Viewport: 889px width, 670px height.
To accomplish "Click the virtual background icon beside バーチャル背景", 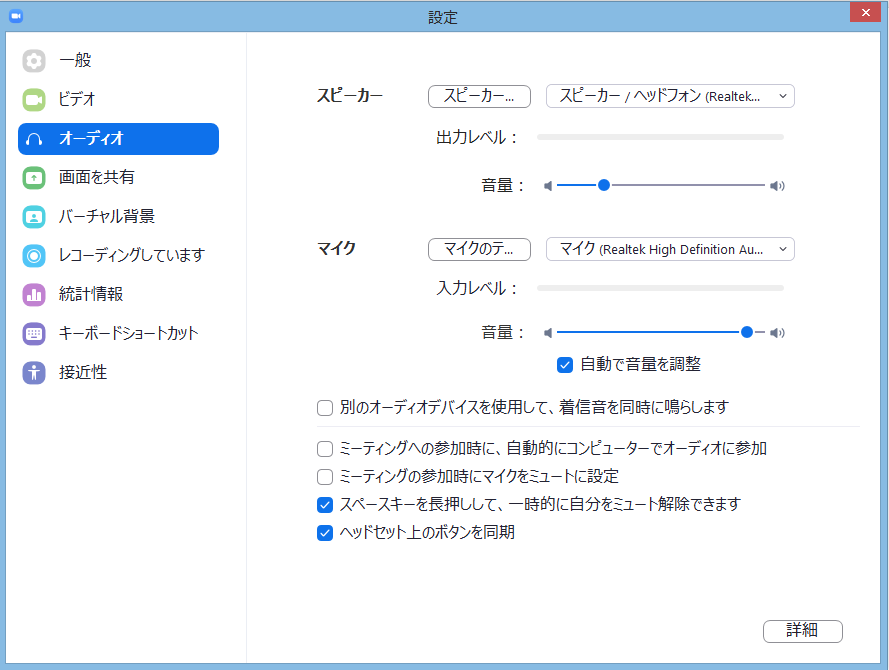I will click(34, 217).
